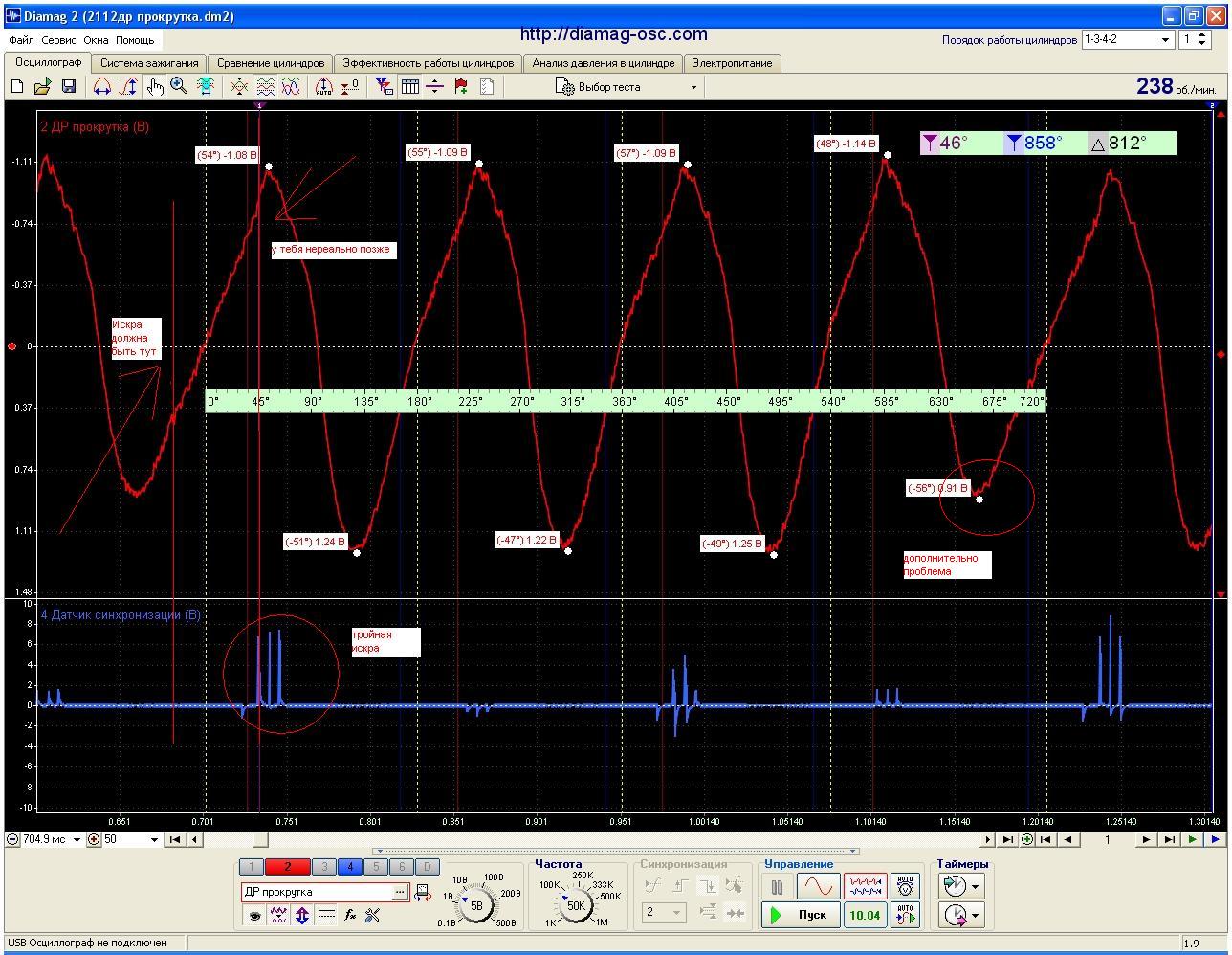Switch to Анализ давления в цилиндре tab
The height and width of the screenshot is (955, 1232).
(603, 63)
